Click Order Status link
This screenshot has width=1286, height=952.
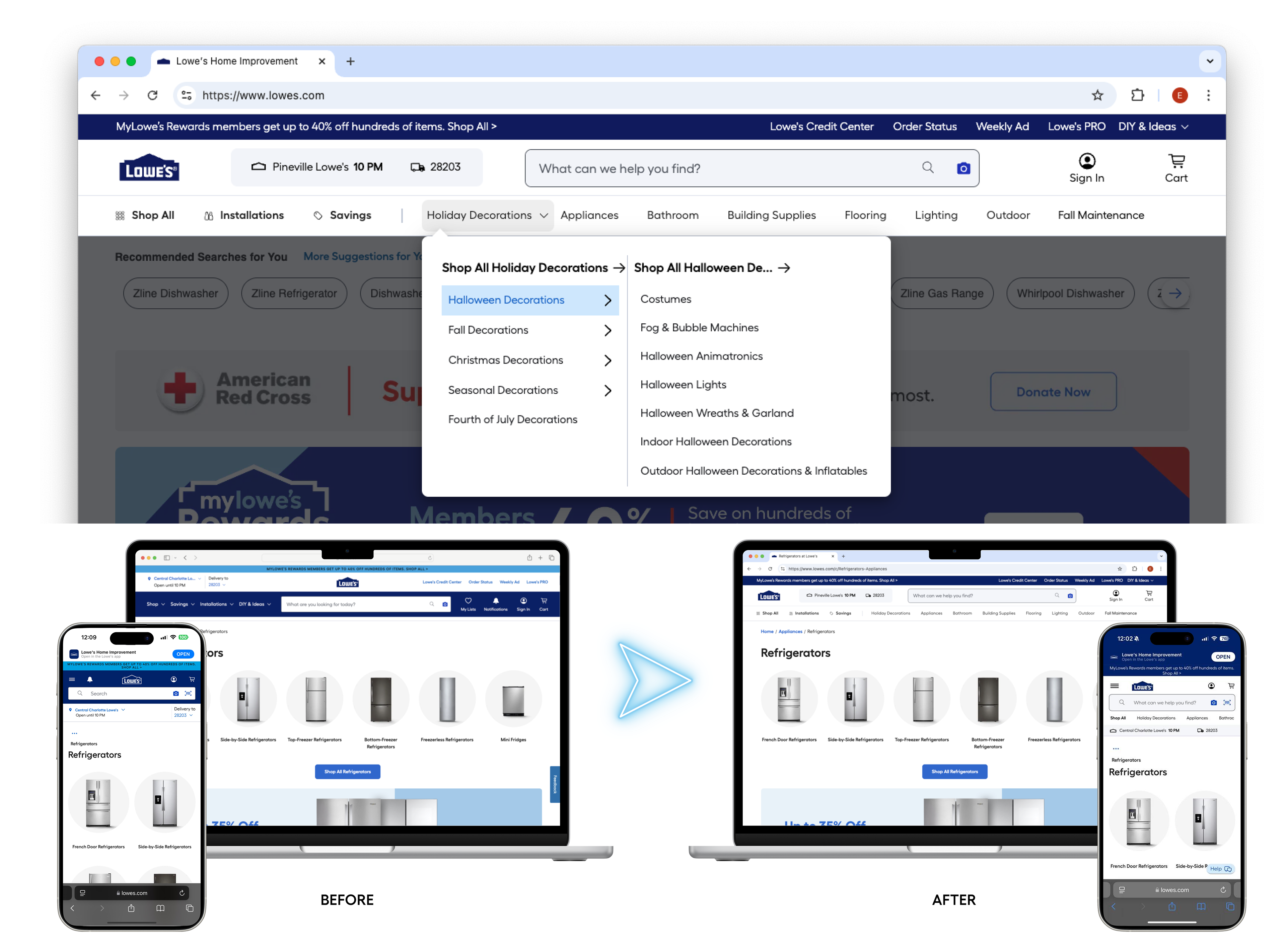(924, 127)
